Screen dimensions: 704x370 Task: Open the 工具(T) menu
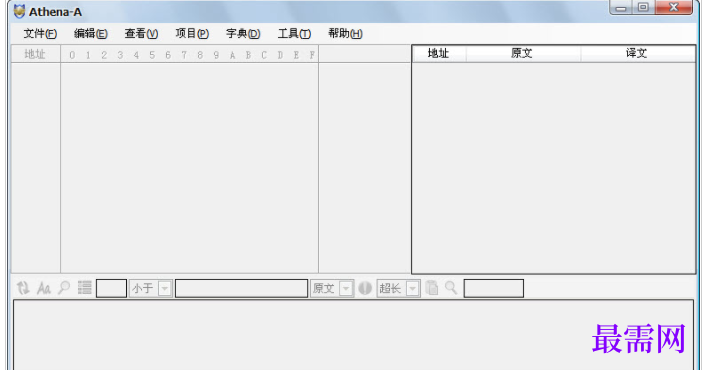point(294,34)
